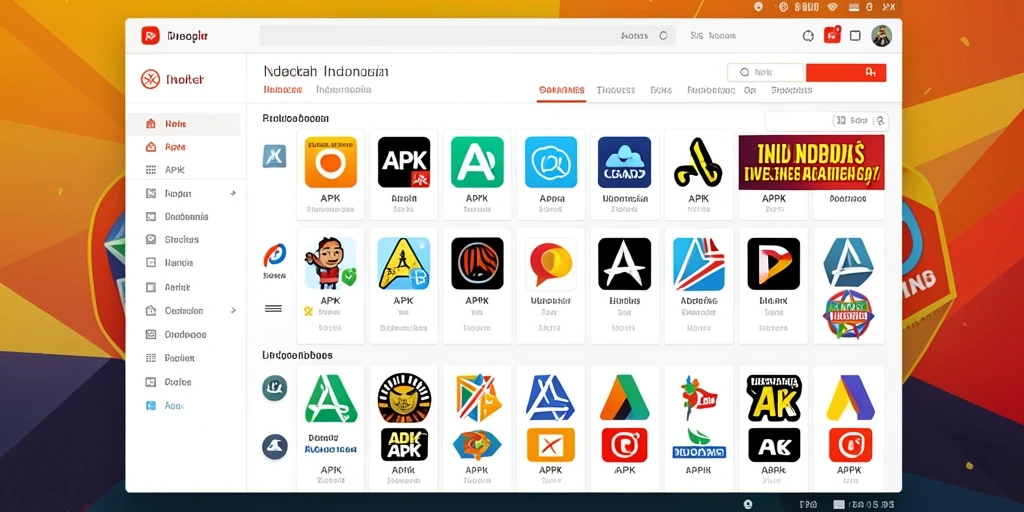Click the red button next to the Nok search box
This screenshot has height=512, width=1024.
coord(846,72)
